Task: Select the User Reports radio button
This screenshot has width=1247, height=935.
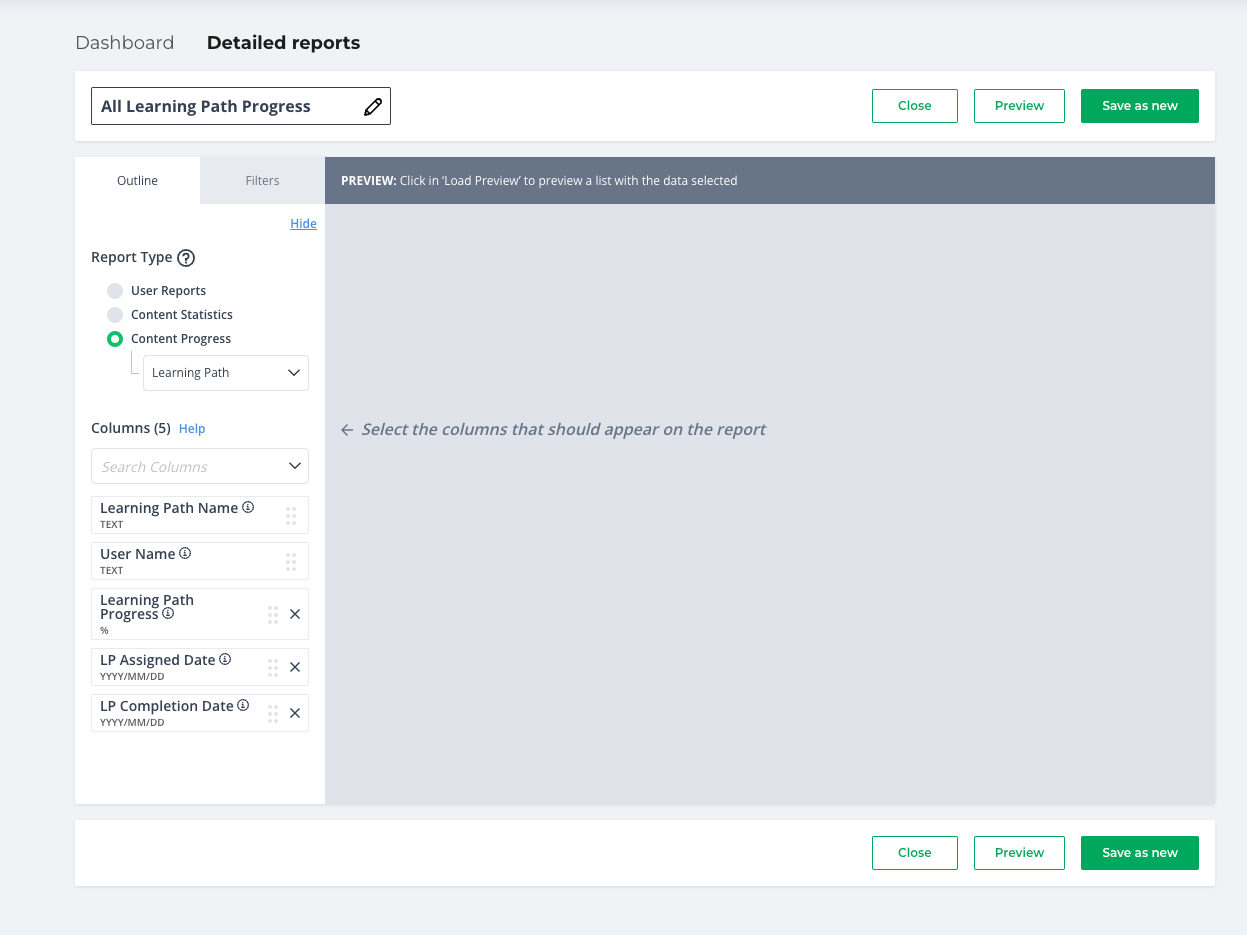Action: (x=115, y=291)
